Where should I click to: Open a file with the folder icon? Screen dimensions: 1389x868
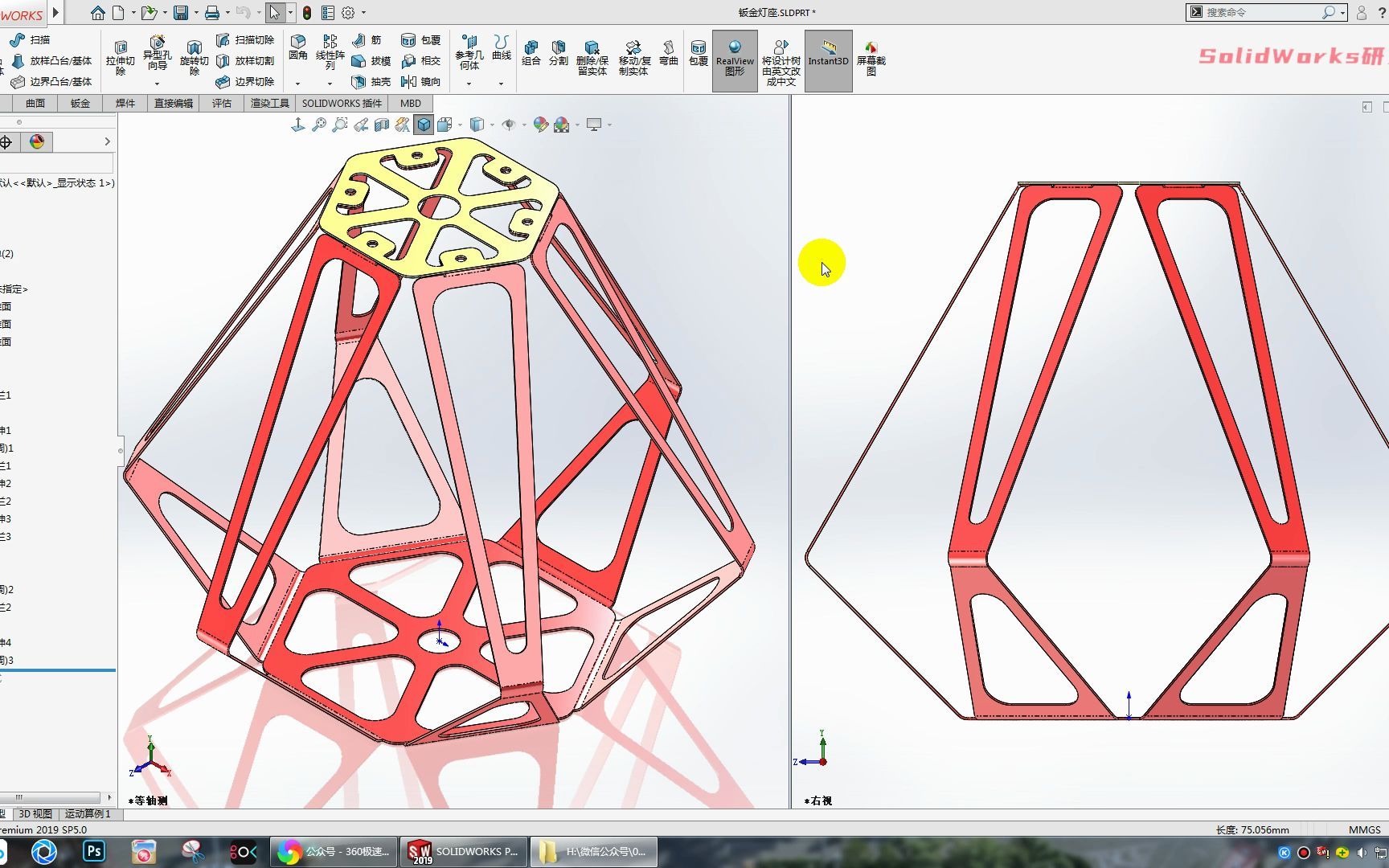click(x=149, y=13)
